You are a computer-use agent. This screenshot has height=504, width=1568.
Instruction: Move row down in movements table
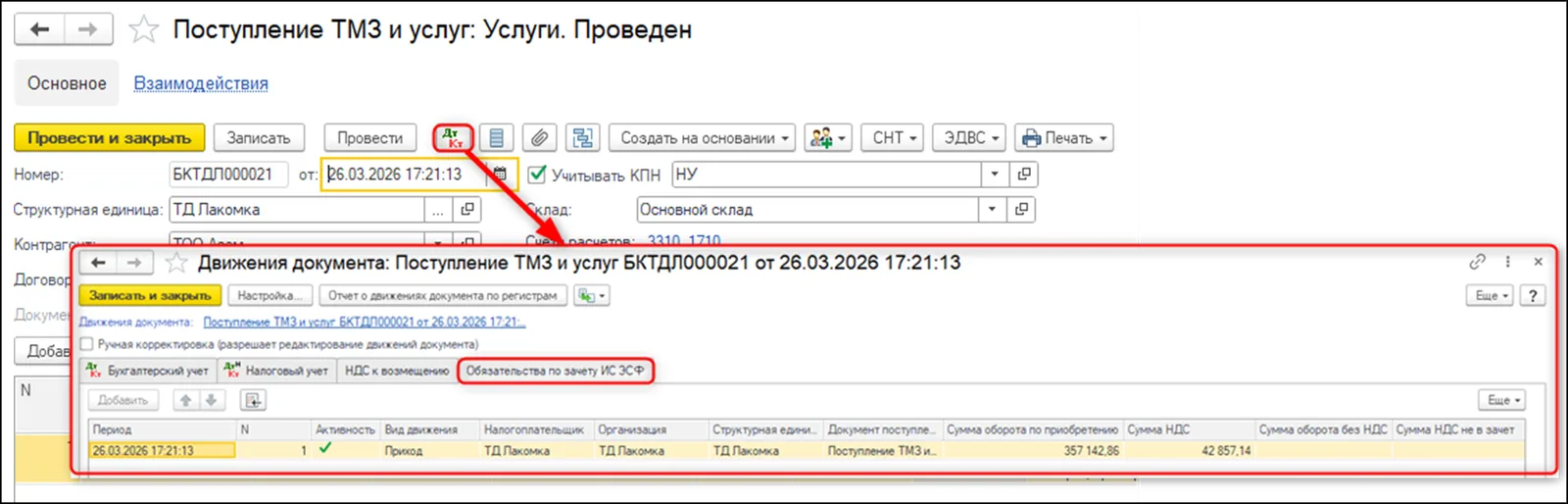coord(211,400)
